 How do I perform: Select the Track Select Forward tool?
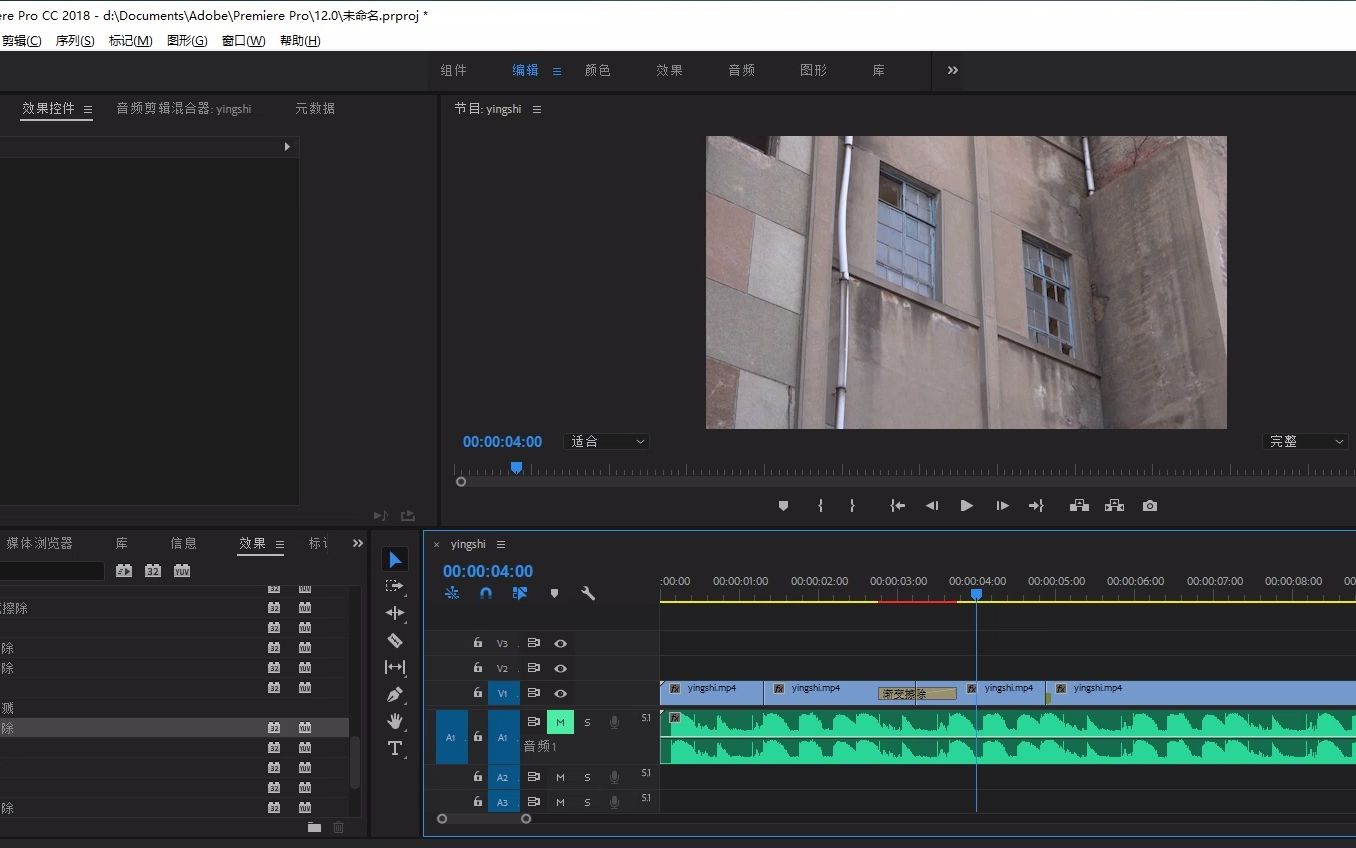click(395, 586)
